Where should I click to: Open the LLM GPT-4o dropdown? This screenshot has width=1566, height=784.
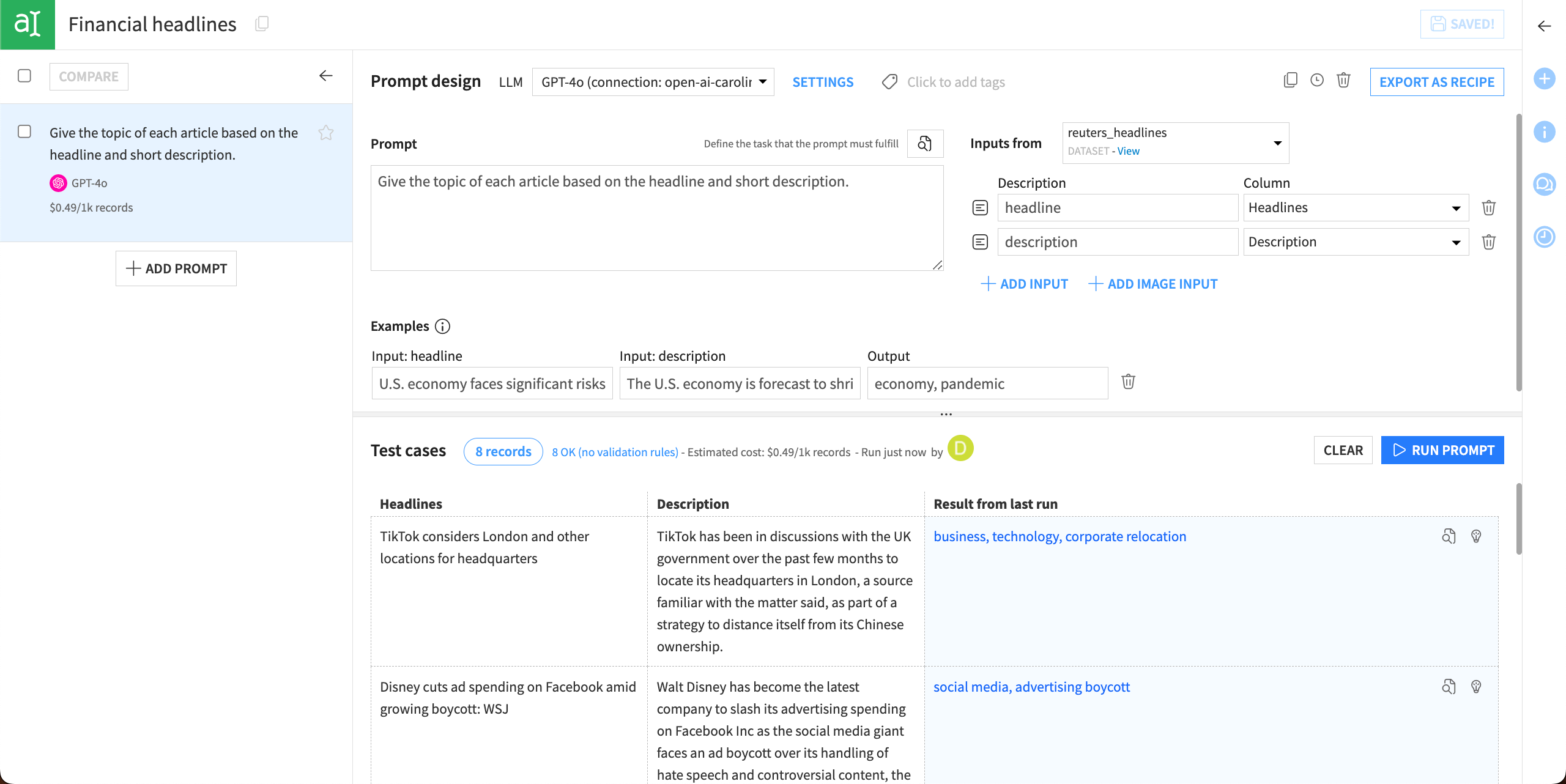[653, 82]
